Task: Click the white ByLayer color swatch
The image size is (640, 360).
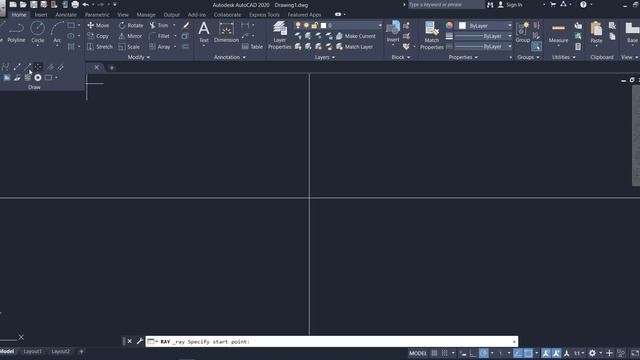Action: tap(462, 25)
